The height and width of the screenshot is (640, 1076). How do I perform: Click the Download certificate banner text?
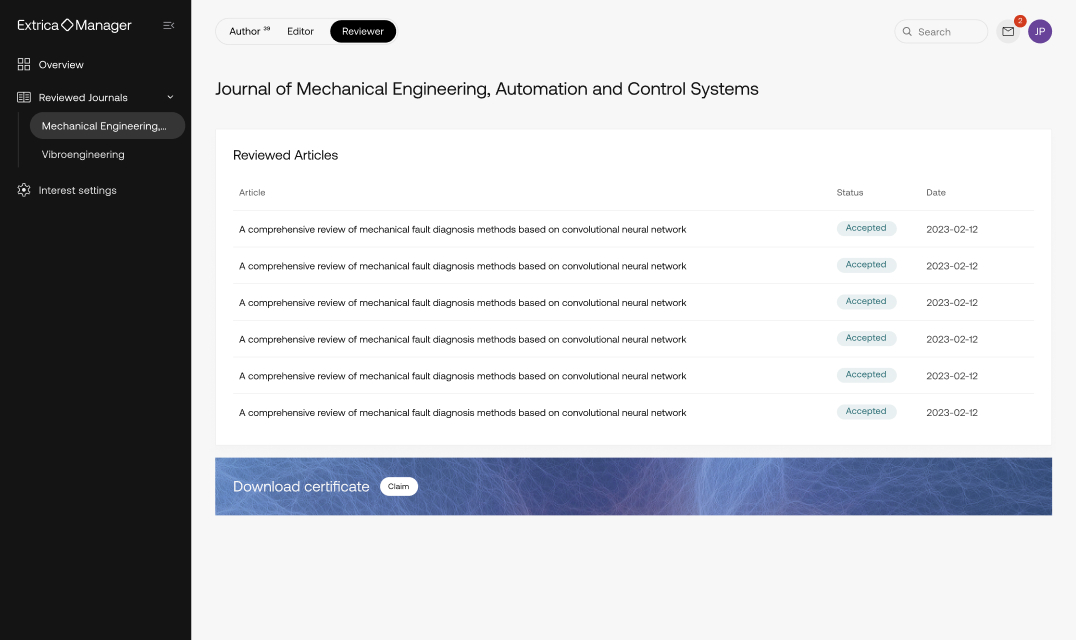[x=301, y=486]
